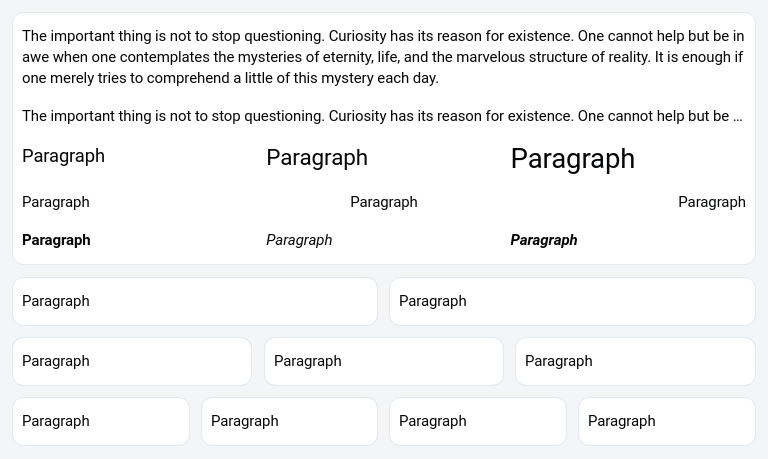Click the three-line quote paragraph about curiosity
This screenshot has width=768, height=459.
click(x=383, y=57)
